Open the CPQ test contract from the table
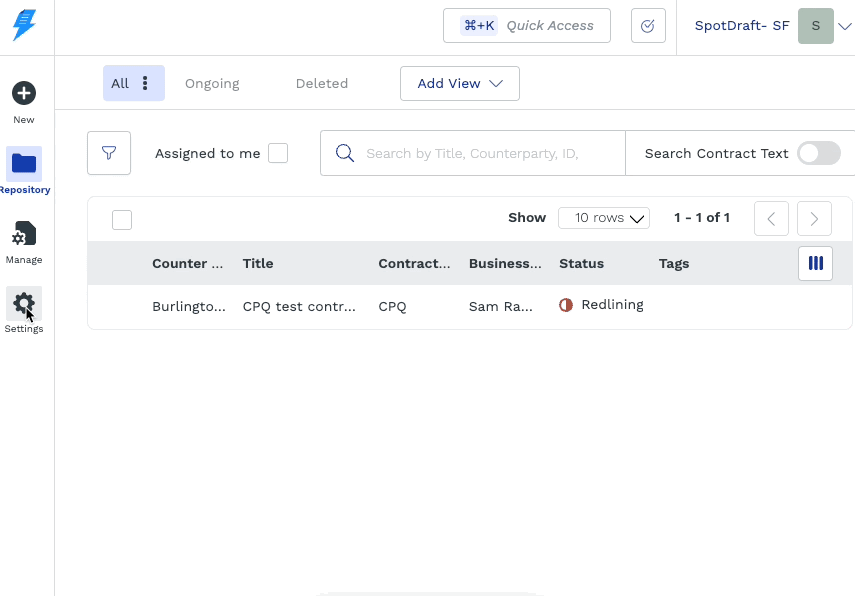This screenshot has height=596, width=855. pyautogui.click(x=298, y=306)
